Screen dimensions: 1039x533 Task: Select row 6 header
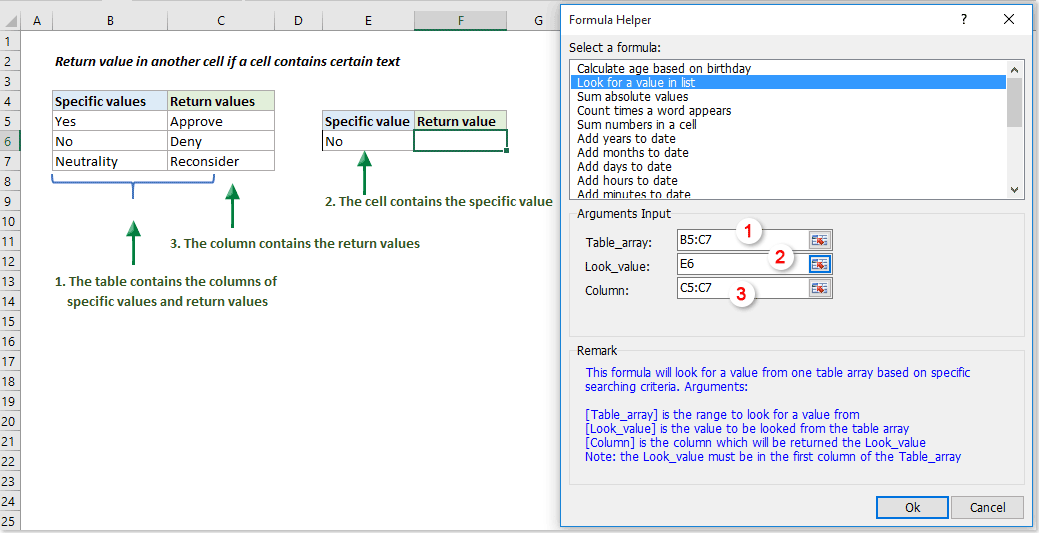click(9, 141)
